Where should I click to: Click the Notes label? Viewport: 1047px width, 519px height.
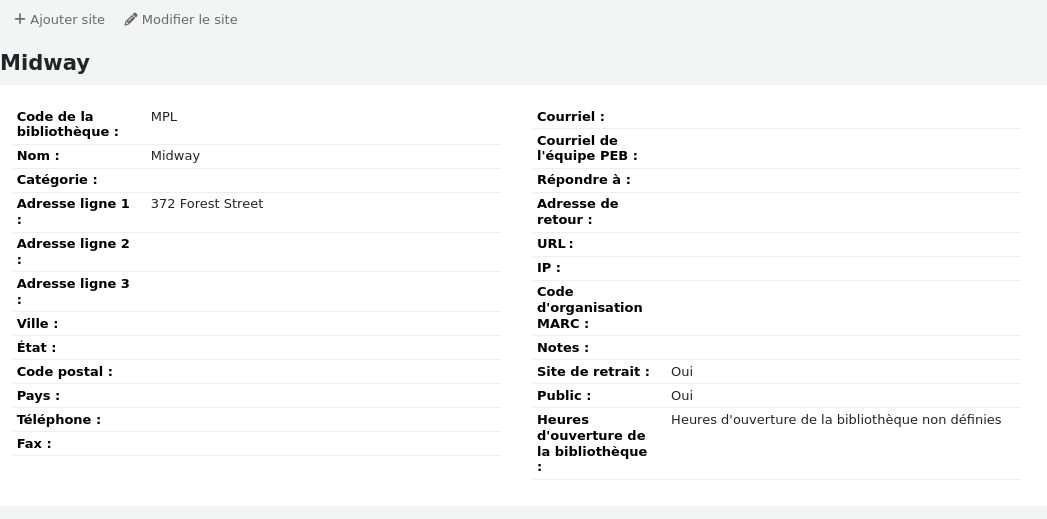(563, 348)
